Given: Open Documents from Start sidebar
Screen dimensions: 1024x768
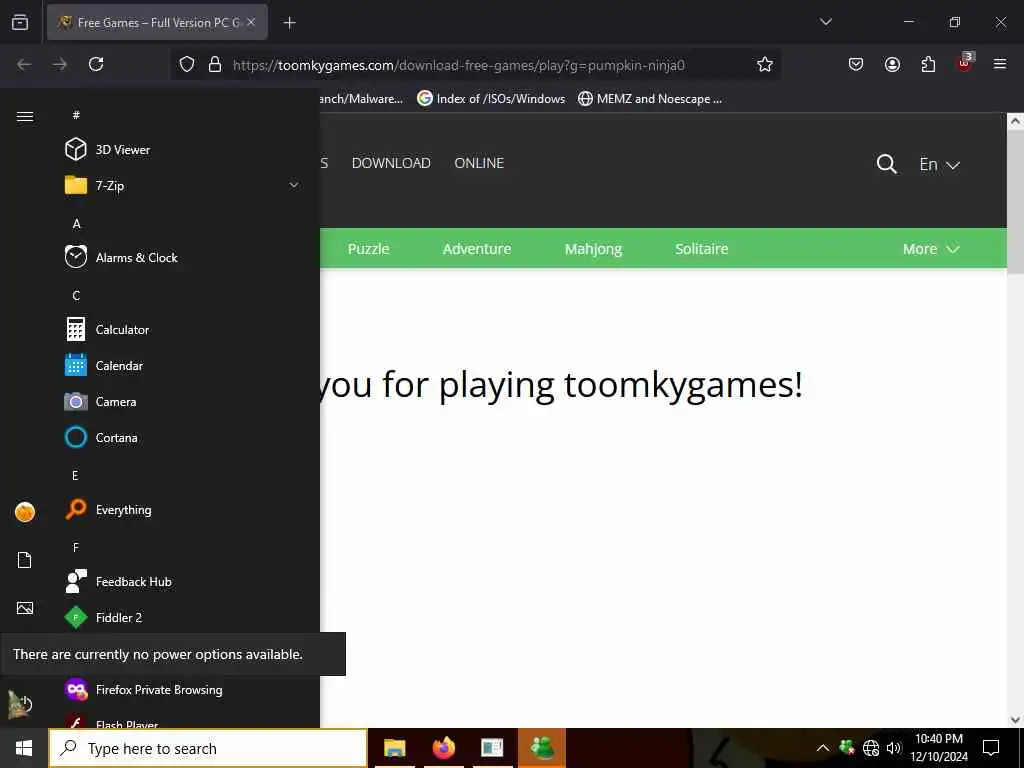Looking at the screenshot, I should pos(25,560).
